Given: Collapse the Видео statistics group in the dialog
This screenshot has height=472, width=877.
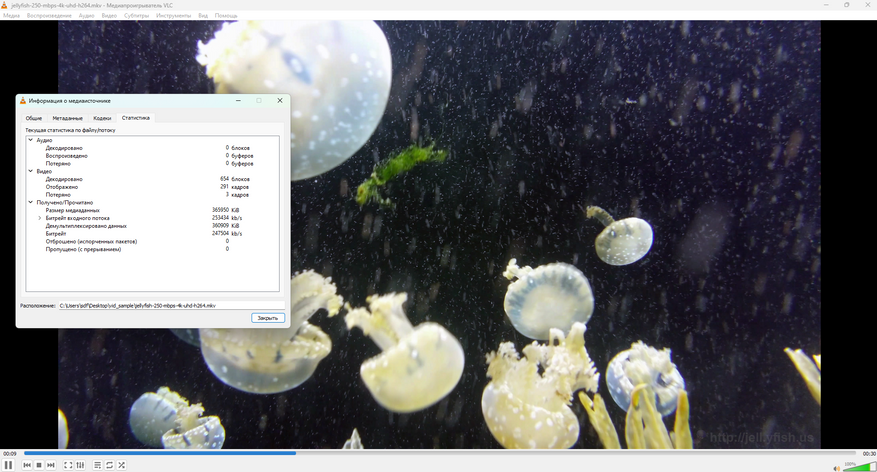Looking at the screenshot, I should pyautogui.click(x=31, y=171).
